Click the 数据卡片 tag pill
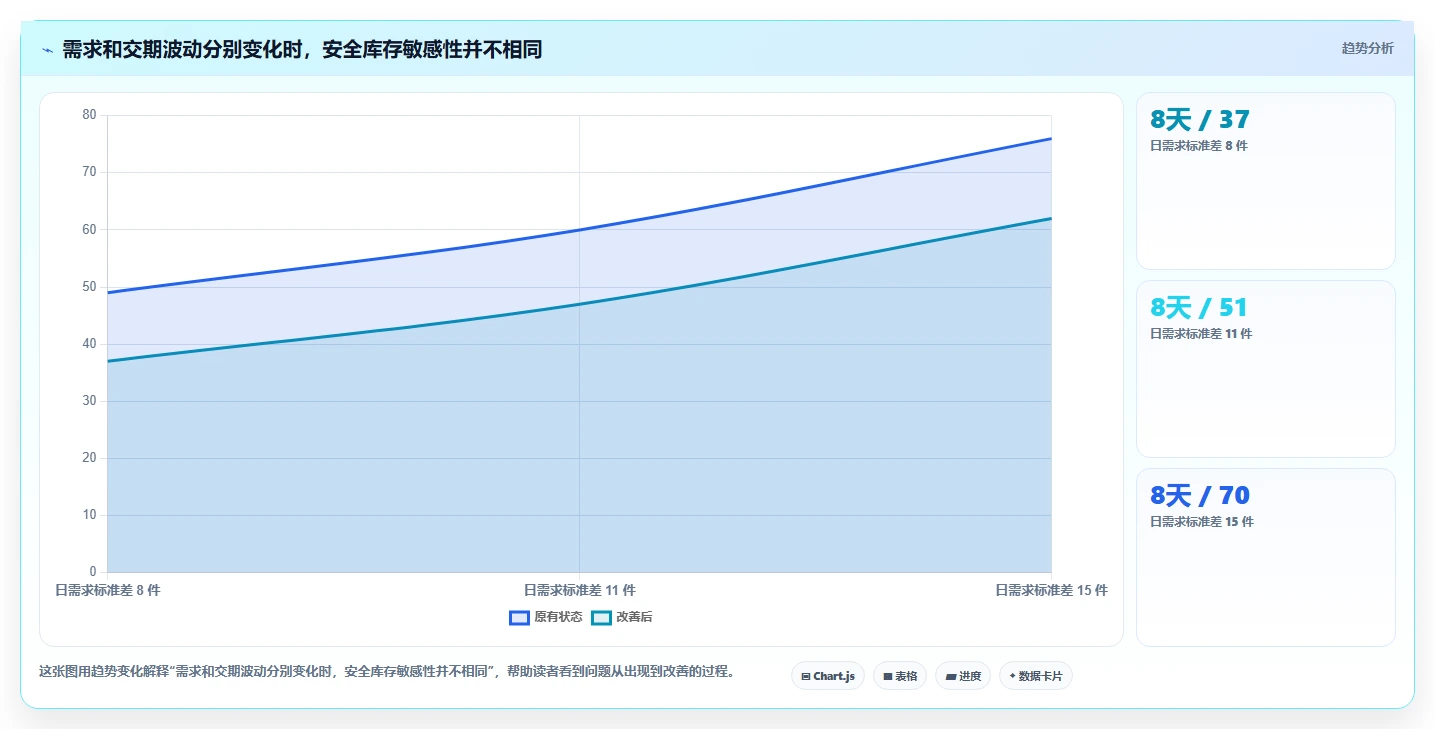This screenshot has height=729, width=1435. click(x=1036, y=676)
